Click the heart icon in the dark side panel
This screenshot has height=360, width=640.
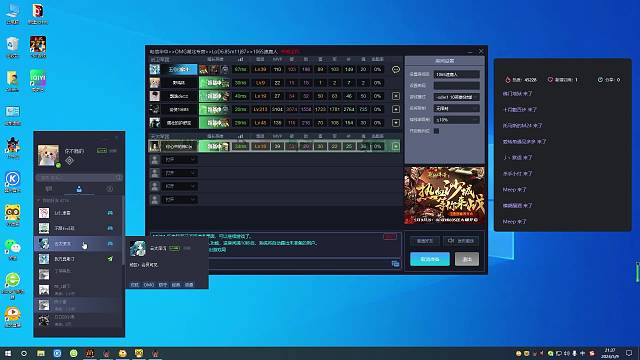coord(550,80)
